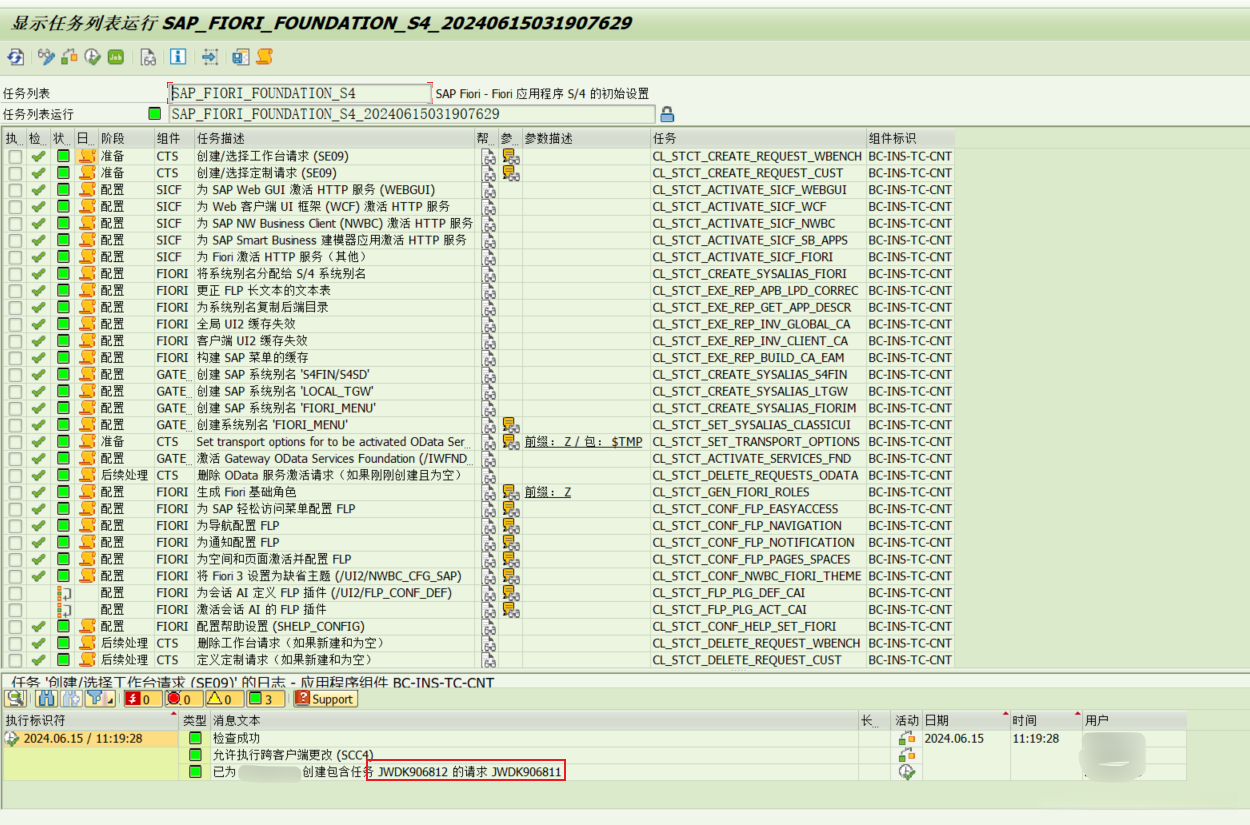Image resolution: width=1250 pixels, height=825 pixels.
Task: Click the '执行标识符' log column header
Action: pos(93,720)
